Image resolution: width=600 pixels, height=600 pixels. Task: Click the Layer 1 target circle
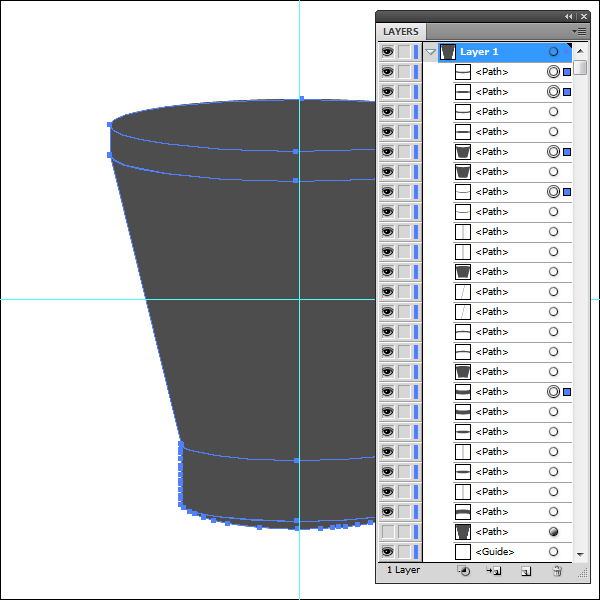click(553, 52)
